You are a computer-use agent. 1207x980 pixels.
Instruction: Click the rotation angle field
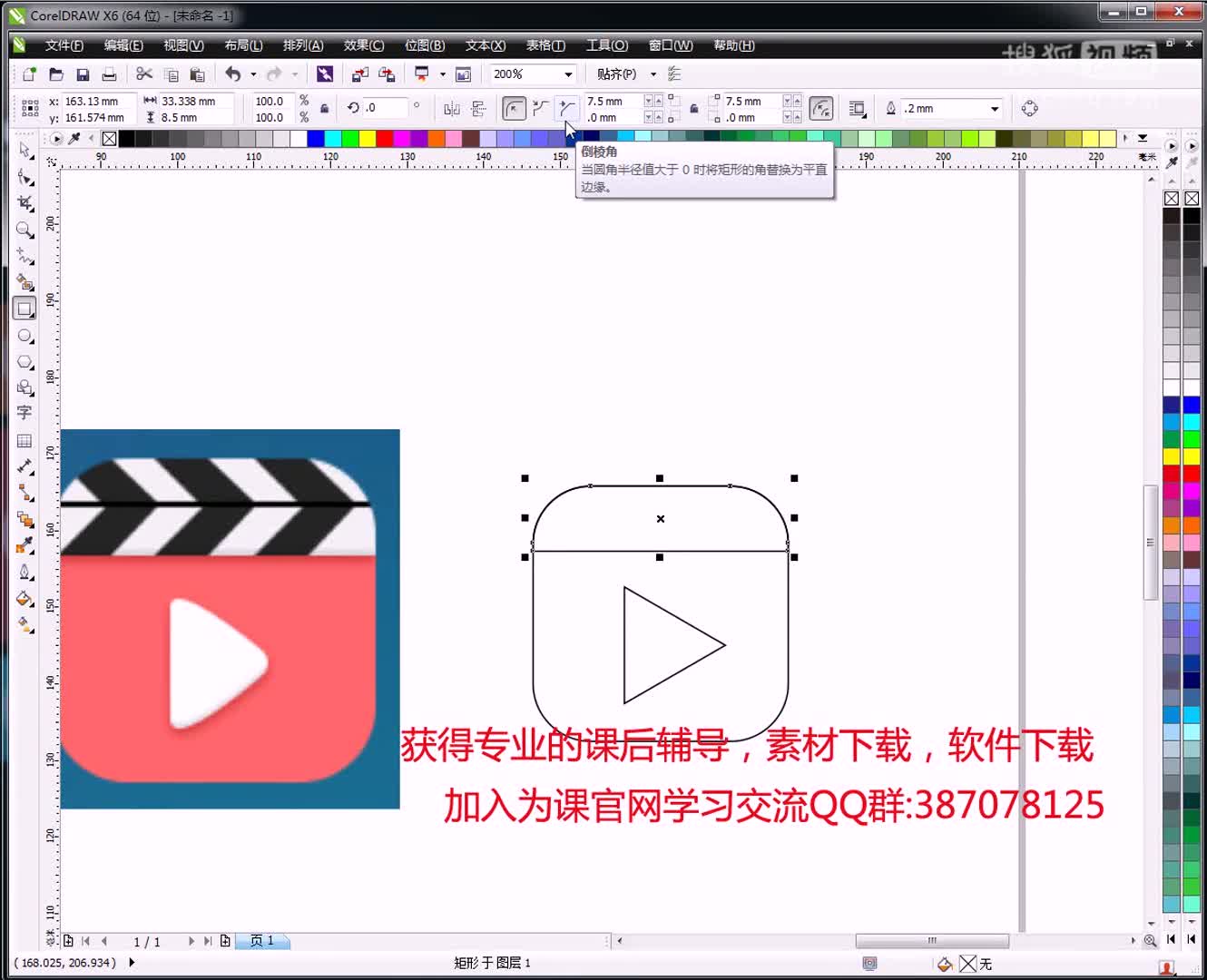pyautogui.click(x=384, y=108)
